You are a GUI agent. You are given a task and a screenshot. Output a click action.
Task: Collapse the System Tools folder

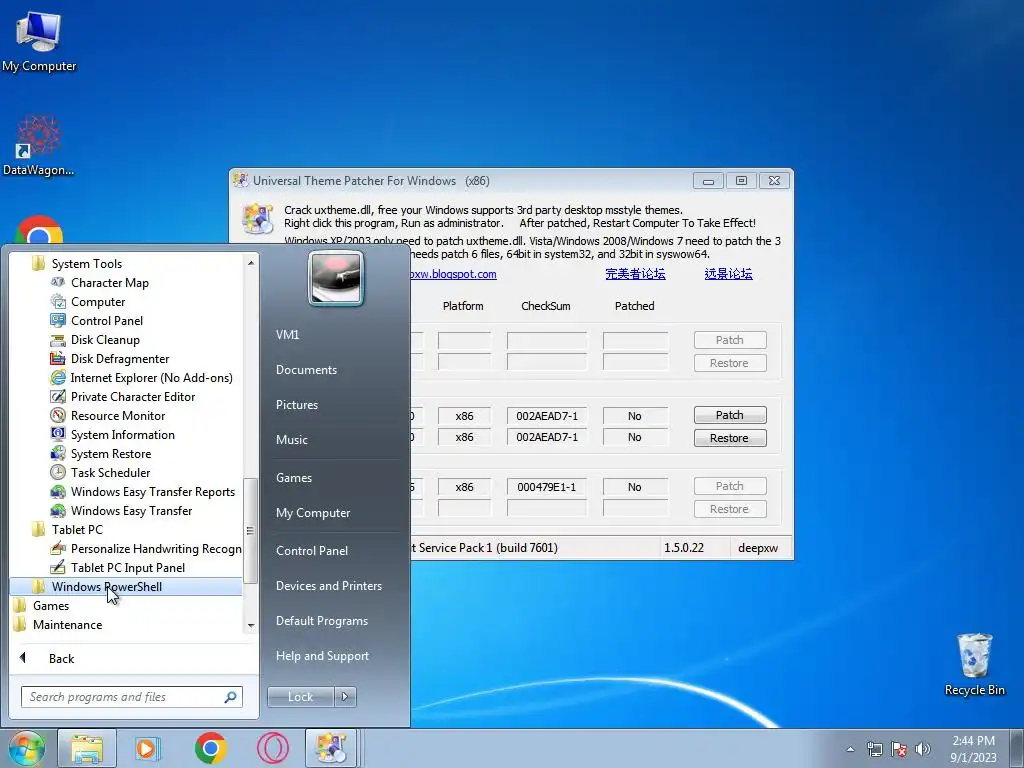tap(86, 264)
